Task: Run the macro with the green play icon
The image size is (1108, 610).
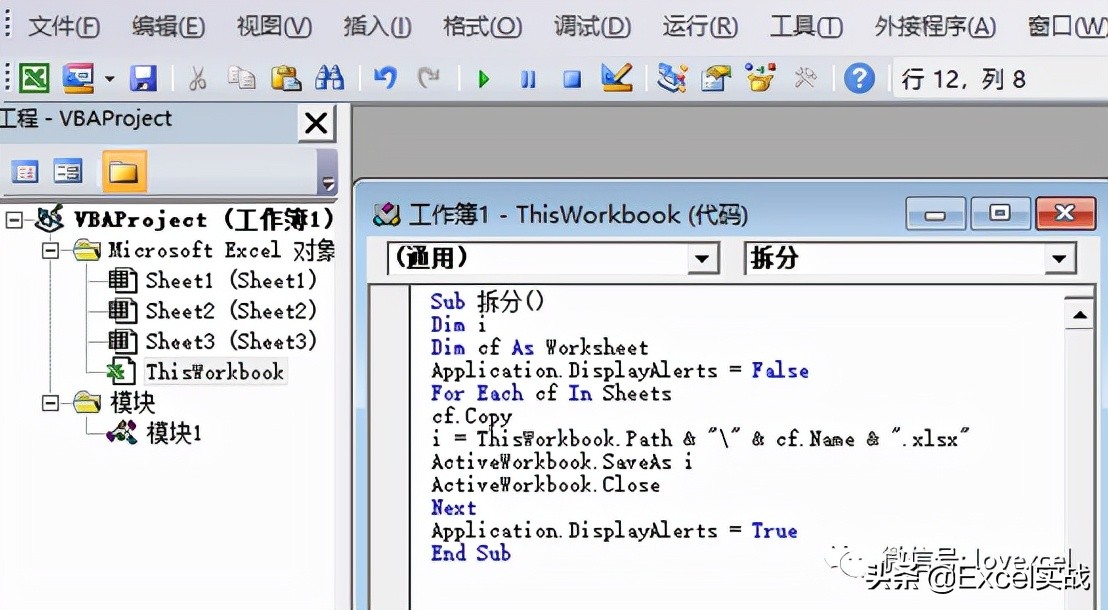Action: (x=484, y=78)
